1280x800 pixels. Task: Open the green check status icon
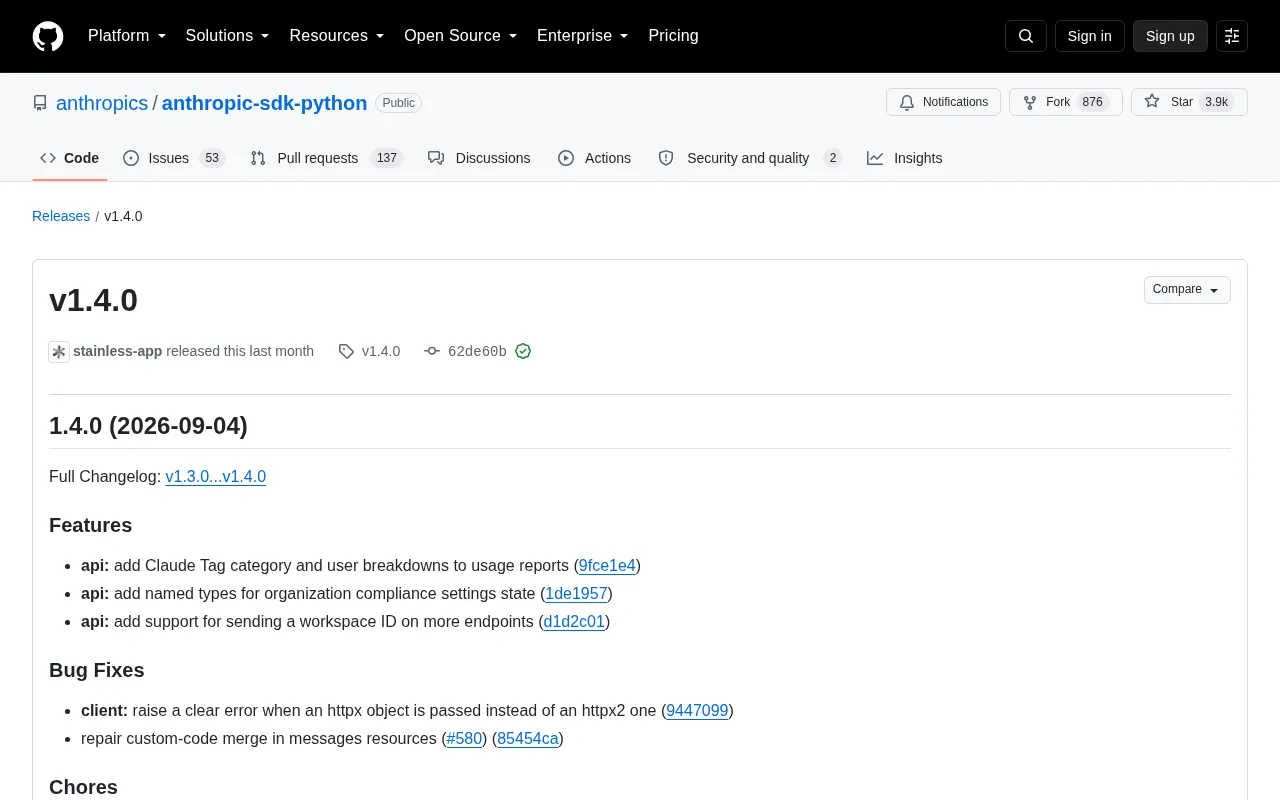tap(523, 351)
